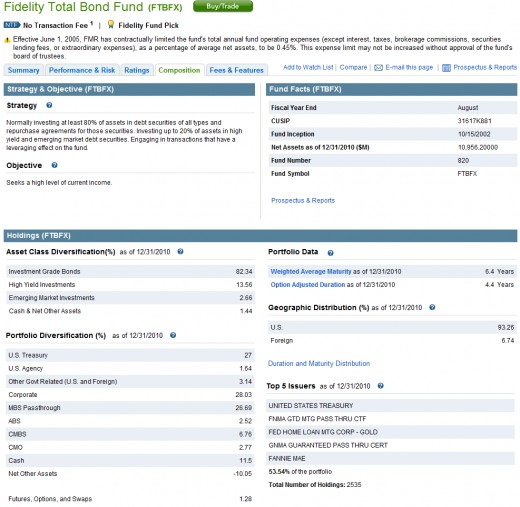Open Prospectus & Reports link under Fund Facts
Screen dimensions: 520x507
click(303, 200)
